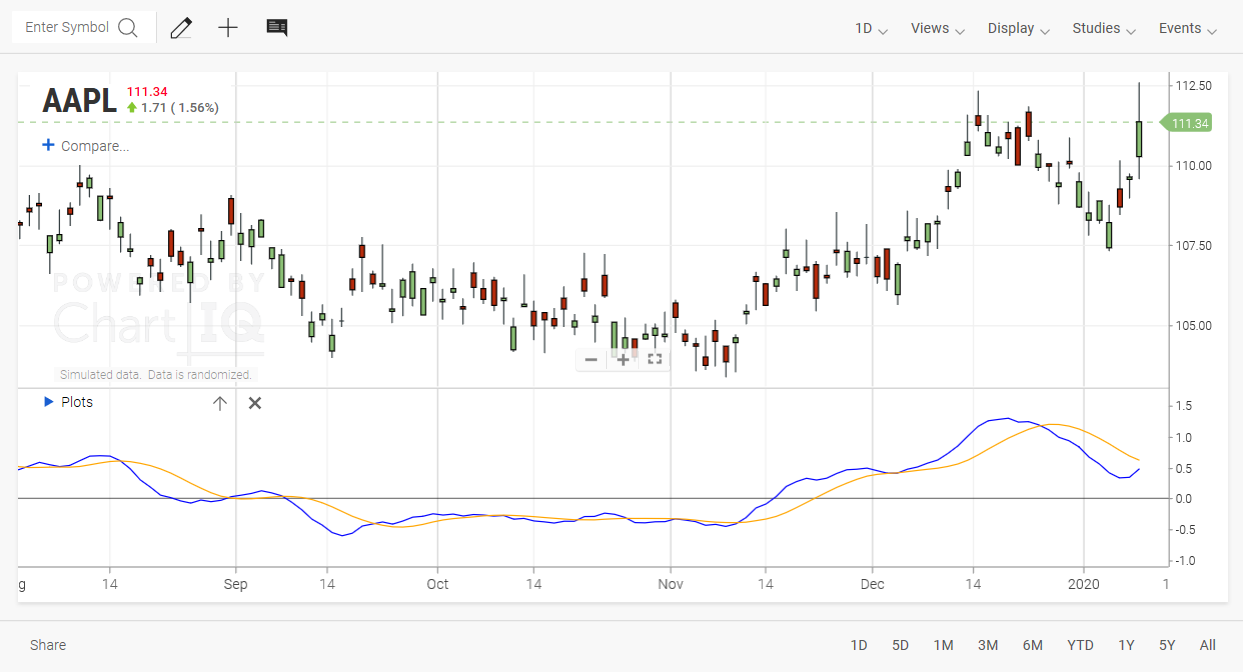Select the 3M range
This screenshot has width=1243, height=672.
coord(988,645)
